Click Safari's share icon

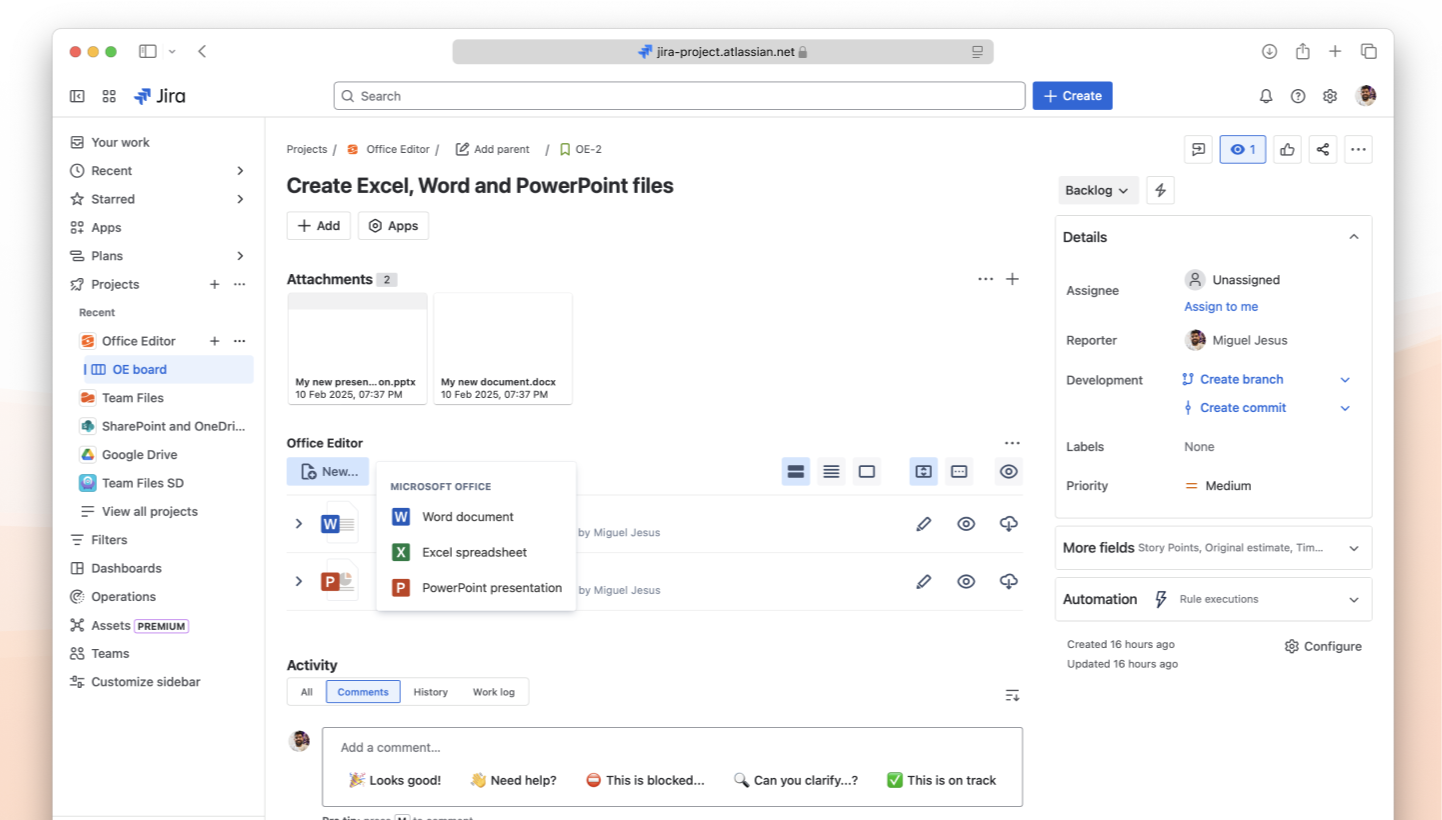[1302, 51]
